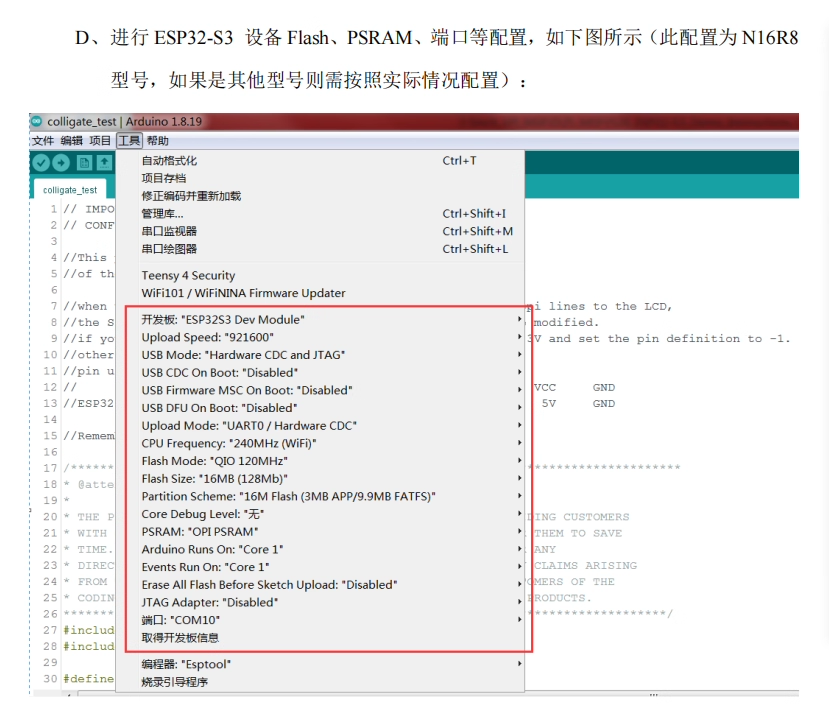Expand Erase All Flash Before Sketch Upload
829x706 pixels.
pos(320,585)
